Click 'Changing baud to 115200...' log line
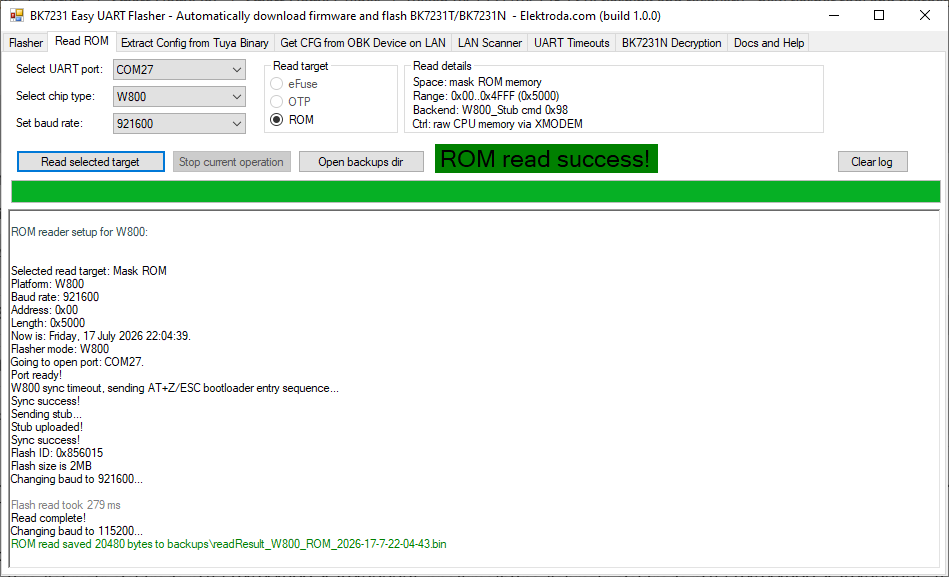This screenshot has width=949, height=577. pos(77,531)
